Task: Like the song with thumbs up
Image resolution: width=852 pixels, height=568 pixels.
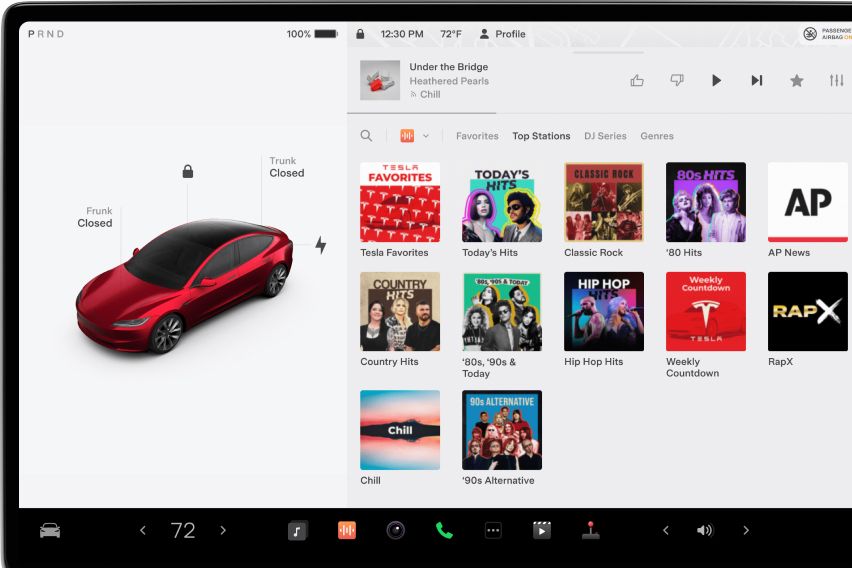Action: pos(637,81)
